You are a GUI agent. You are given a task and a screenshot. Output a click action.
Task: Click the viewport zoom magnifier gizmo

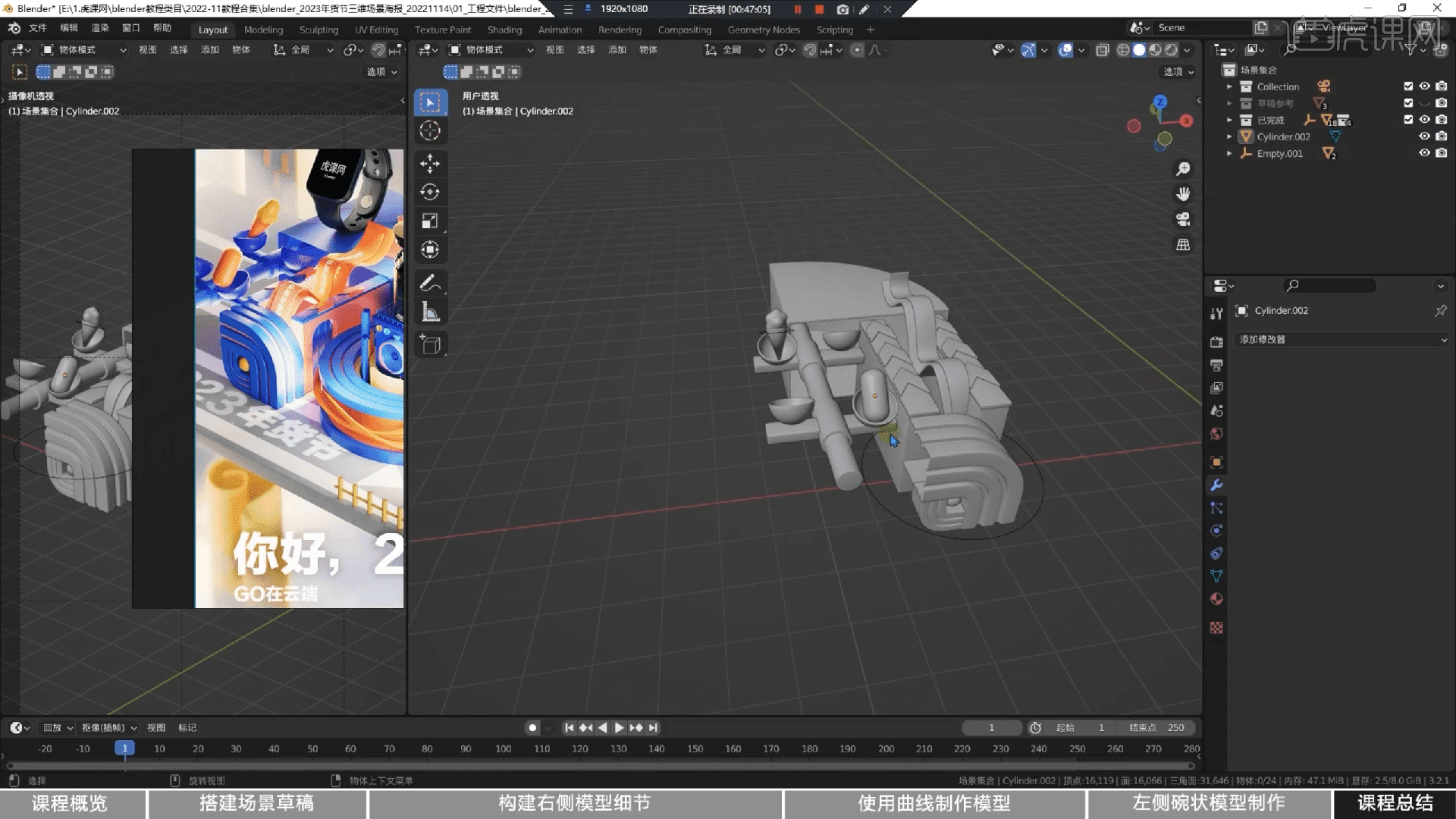[1183, 168]
